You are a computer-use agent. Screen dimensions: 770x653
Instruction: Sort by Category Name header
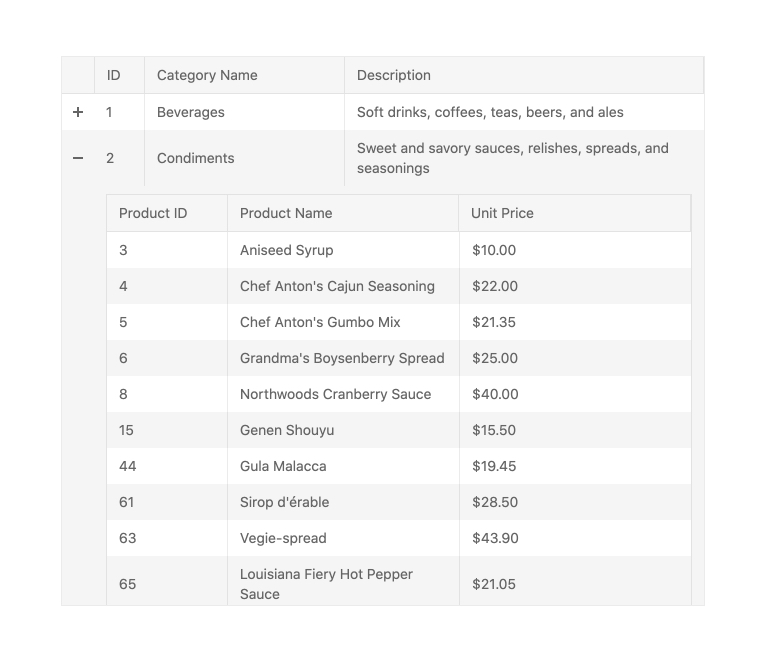[x=207, y=75]
